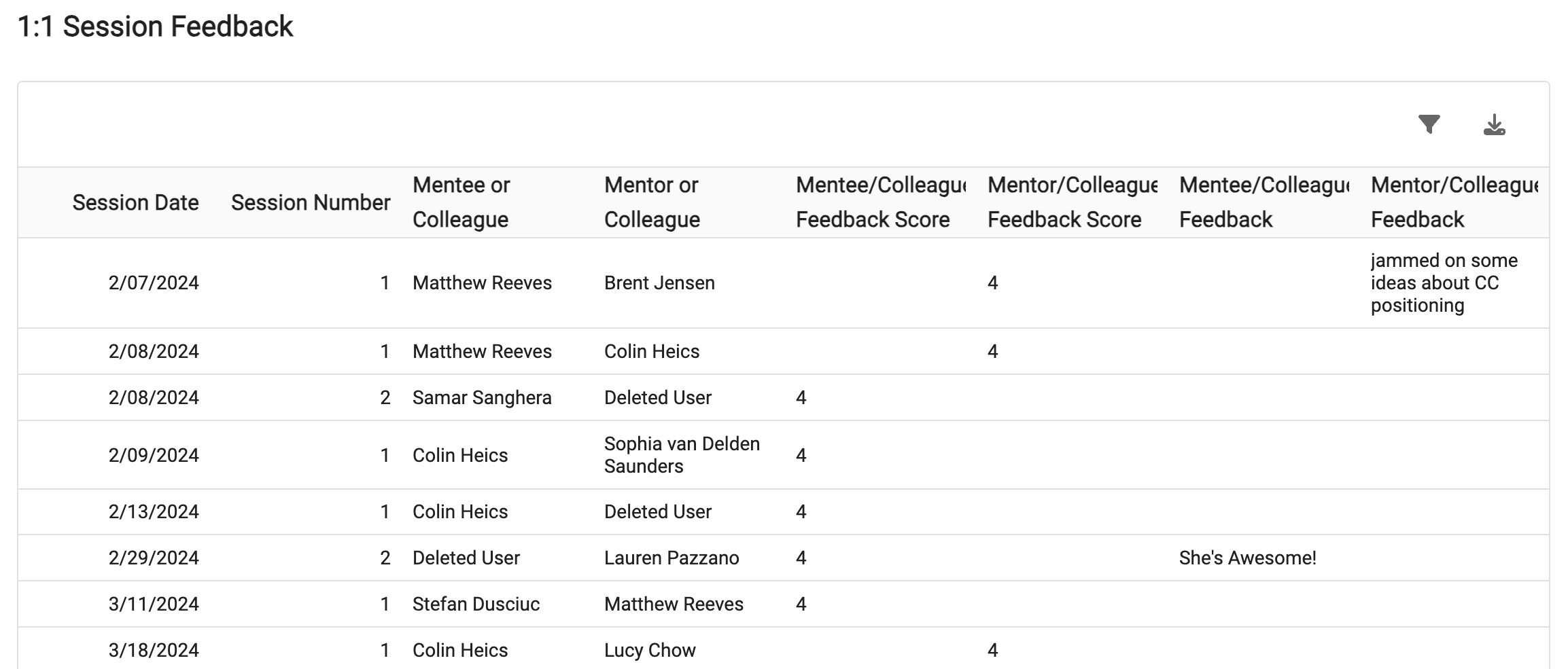This screenshot has height=669, width=1568.
Task: Click Stefan Dusciuc mentee name
Action: click(x=476, y=604)
